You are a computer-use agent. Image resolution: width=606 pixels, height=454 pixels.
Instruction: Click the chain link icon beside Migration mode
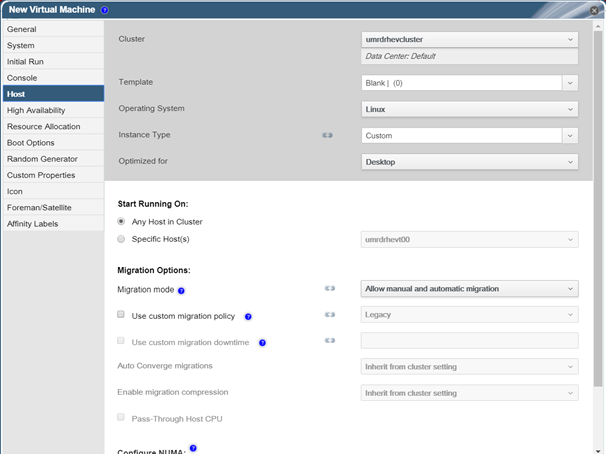(x=330, y=288)
